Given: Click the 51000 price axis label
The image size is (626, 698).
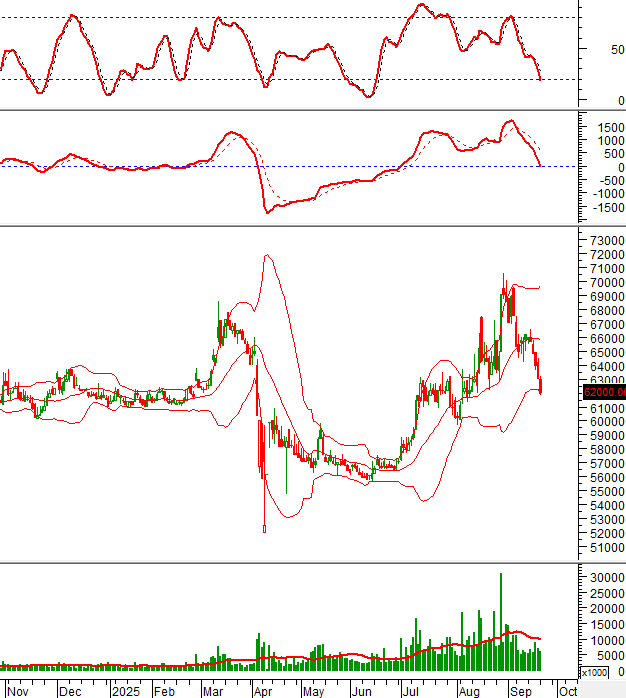Looking at the screenshot, I should 607,548.
